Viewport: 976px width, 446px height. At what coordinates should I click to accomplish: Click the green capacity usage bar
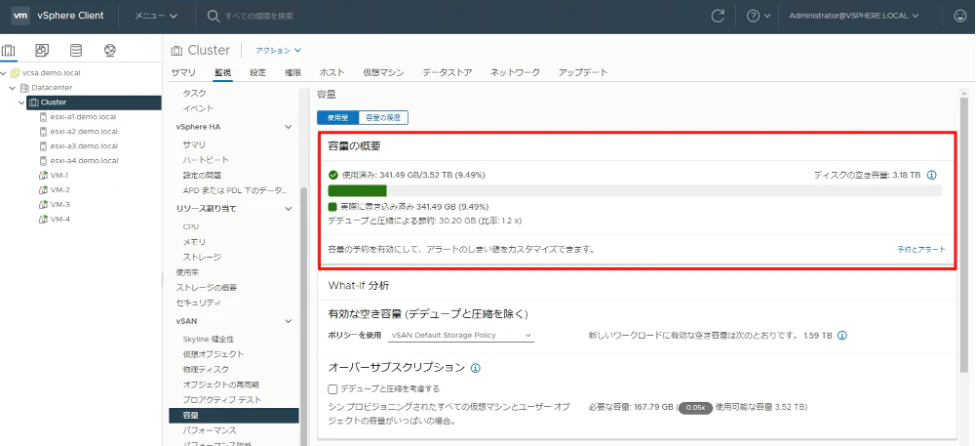tap(357, 191)
